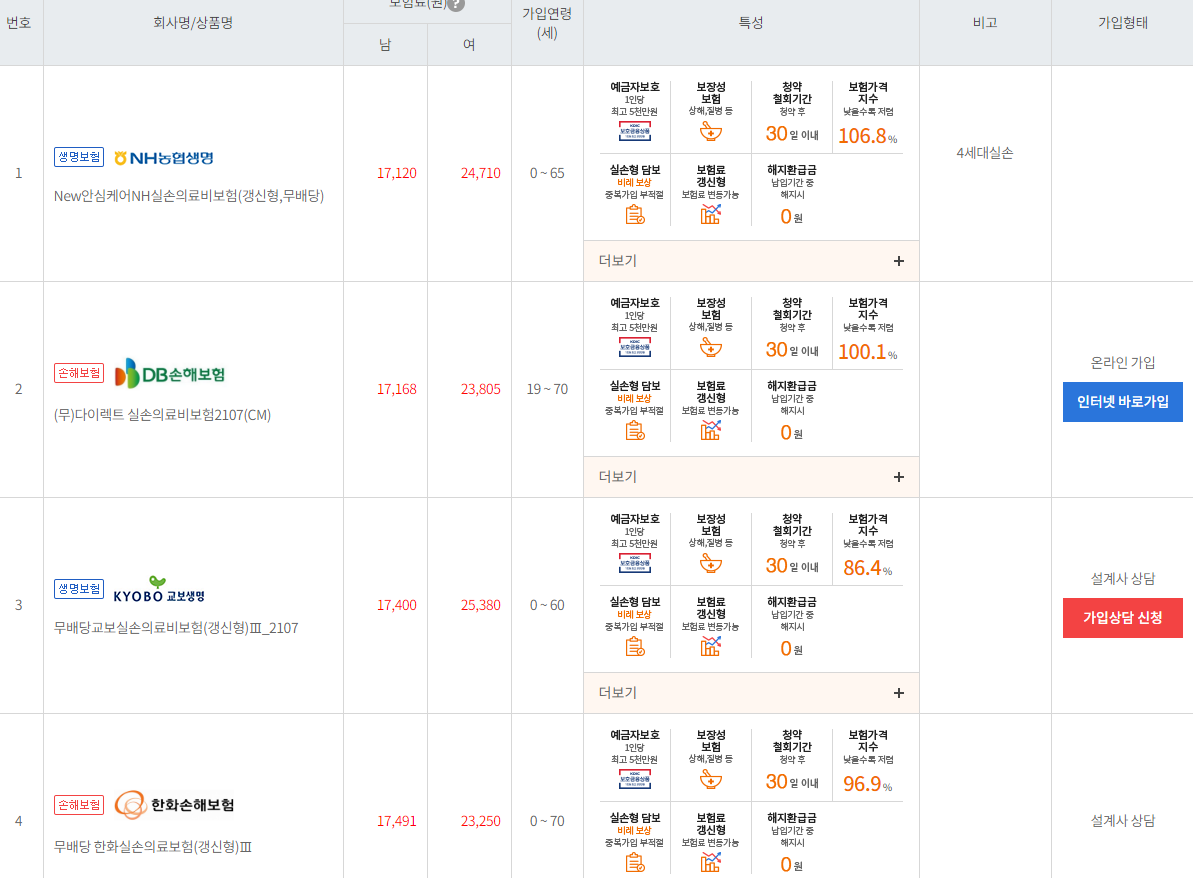
Task: Click the 회사명/상품명 column header
Action: point(192,23)
